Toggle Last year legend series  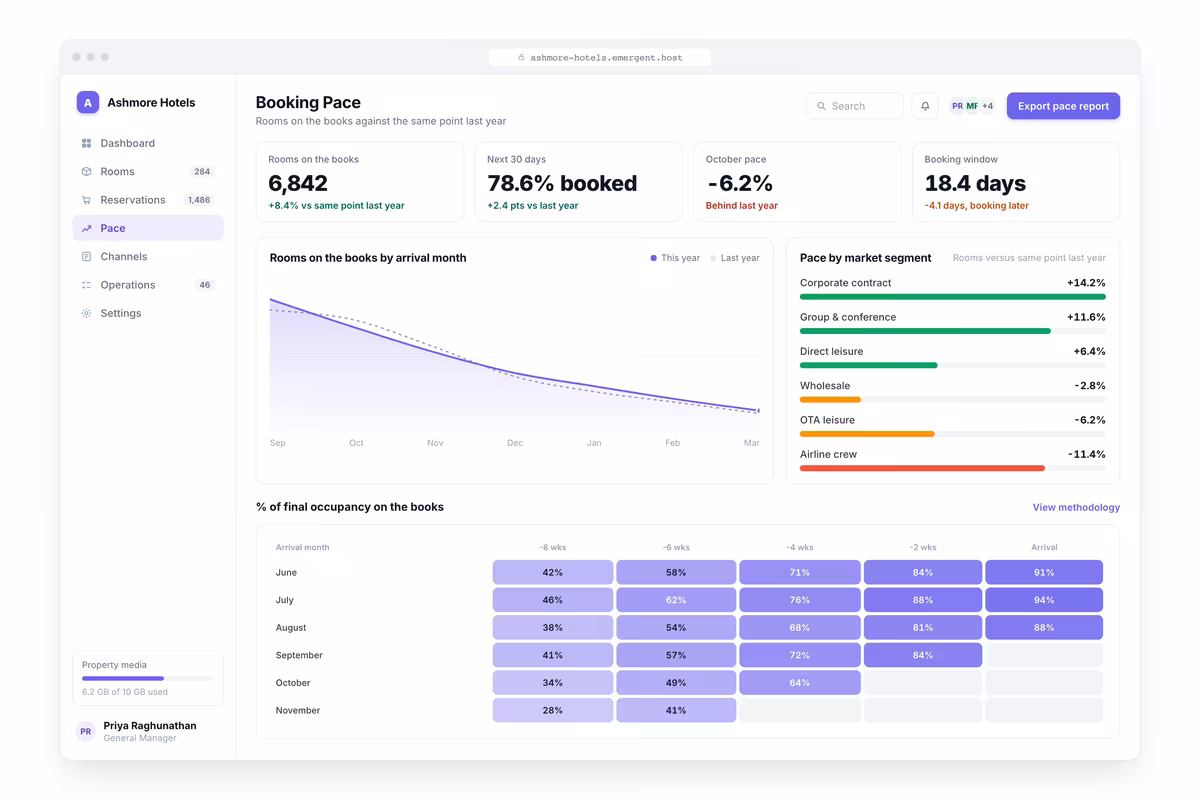(x=735, y=258)
